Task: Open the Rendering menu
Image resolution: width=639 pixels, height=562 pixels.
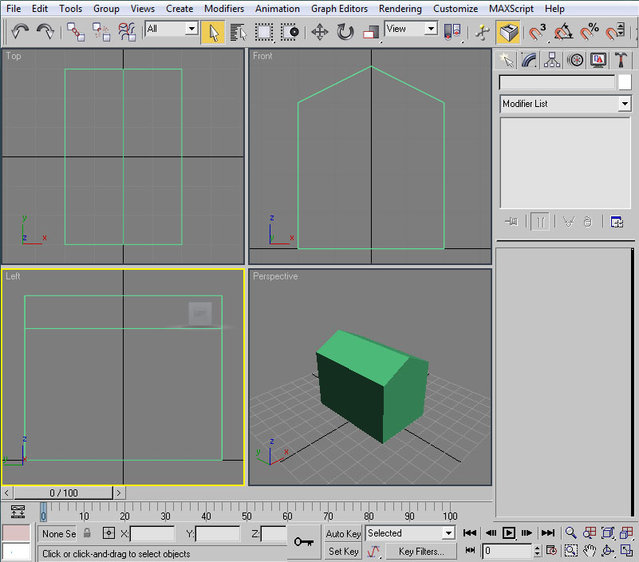Action: pos(400,8)
